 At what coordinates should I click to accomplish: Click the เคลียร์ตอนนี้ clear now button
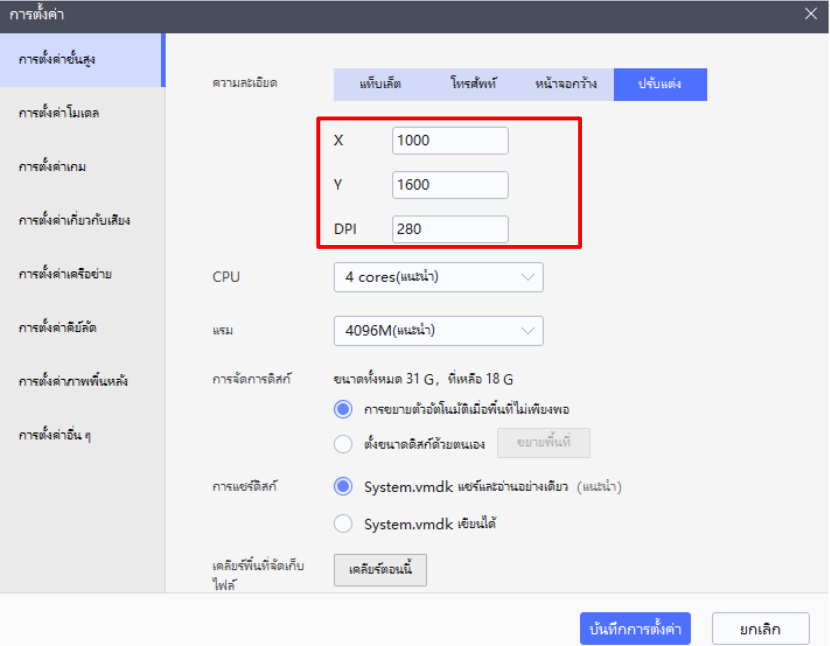click(380, 570)
